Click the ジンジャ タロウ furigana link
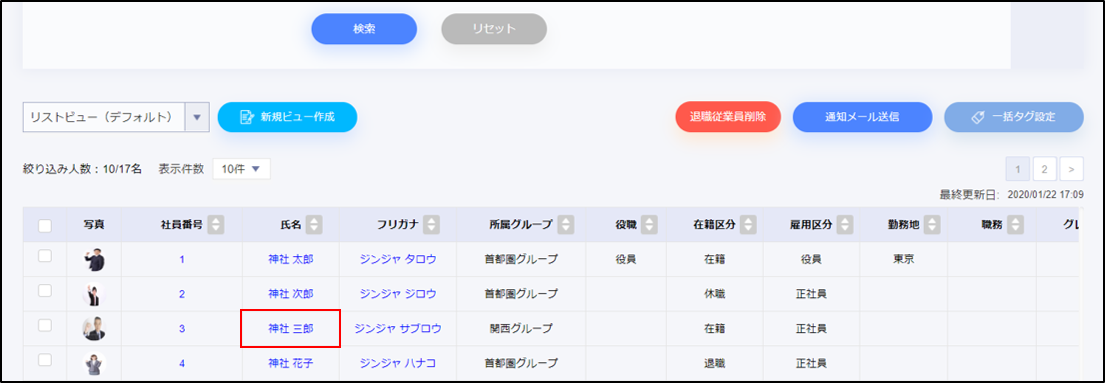 click(x=397, y=260)
